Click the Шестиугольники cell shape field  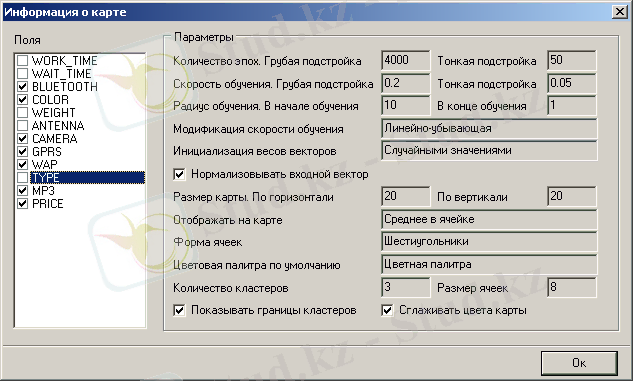pyautogui.click(x=489, y=242)
